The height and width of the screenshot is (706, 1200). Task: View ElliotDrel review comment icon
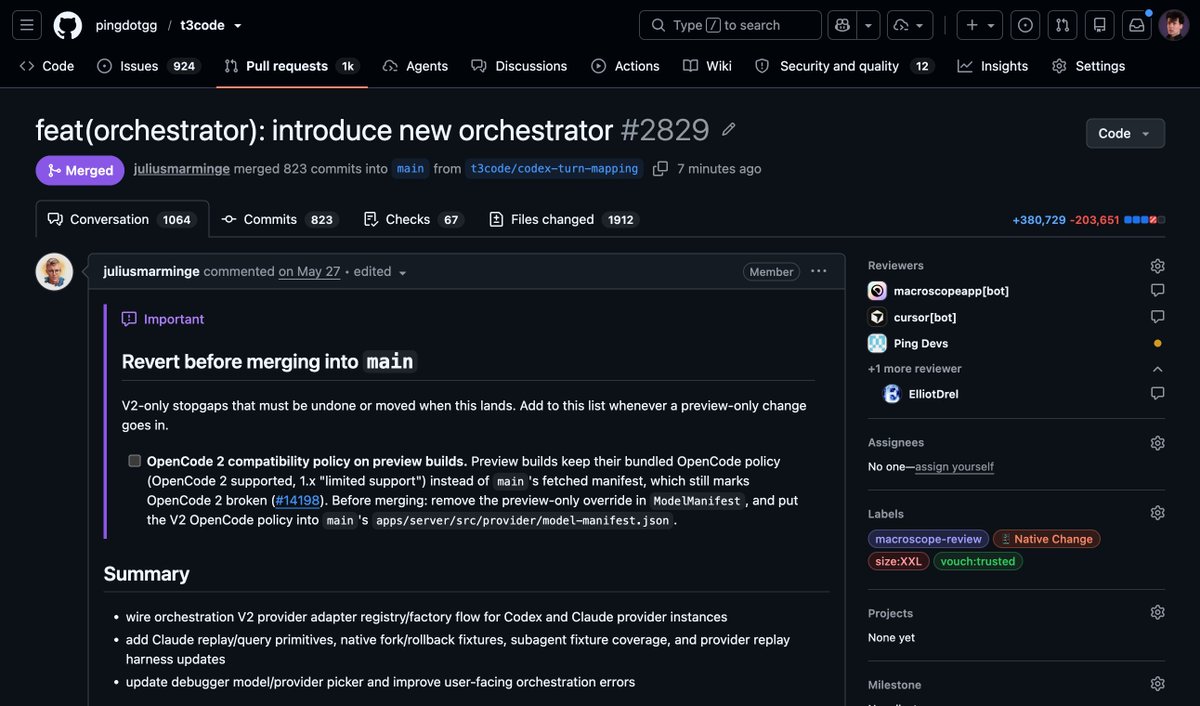[1157, 394]
